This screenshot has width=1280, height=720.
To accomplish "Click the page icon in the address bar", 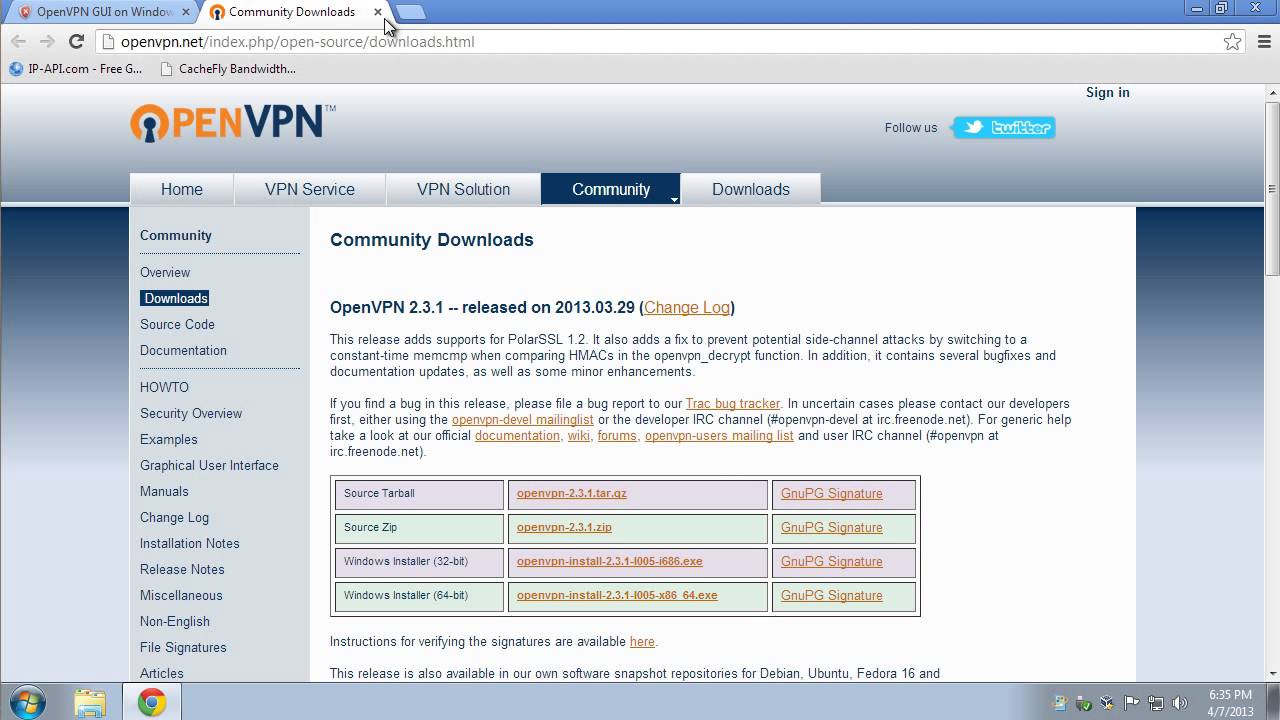I will point(109,42).
